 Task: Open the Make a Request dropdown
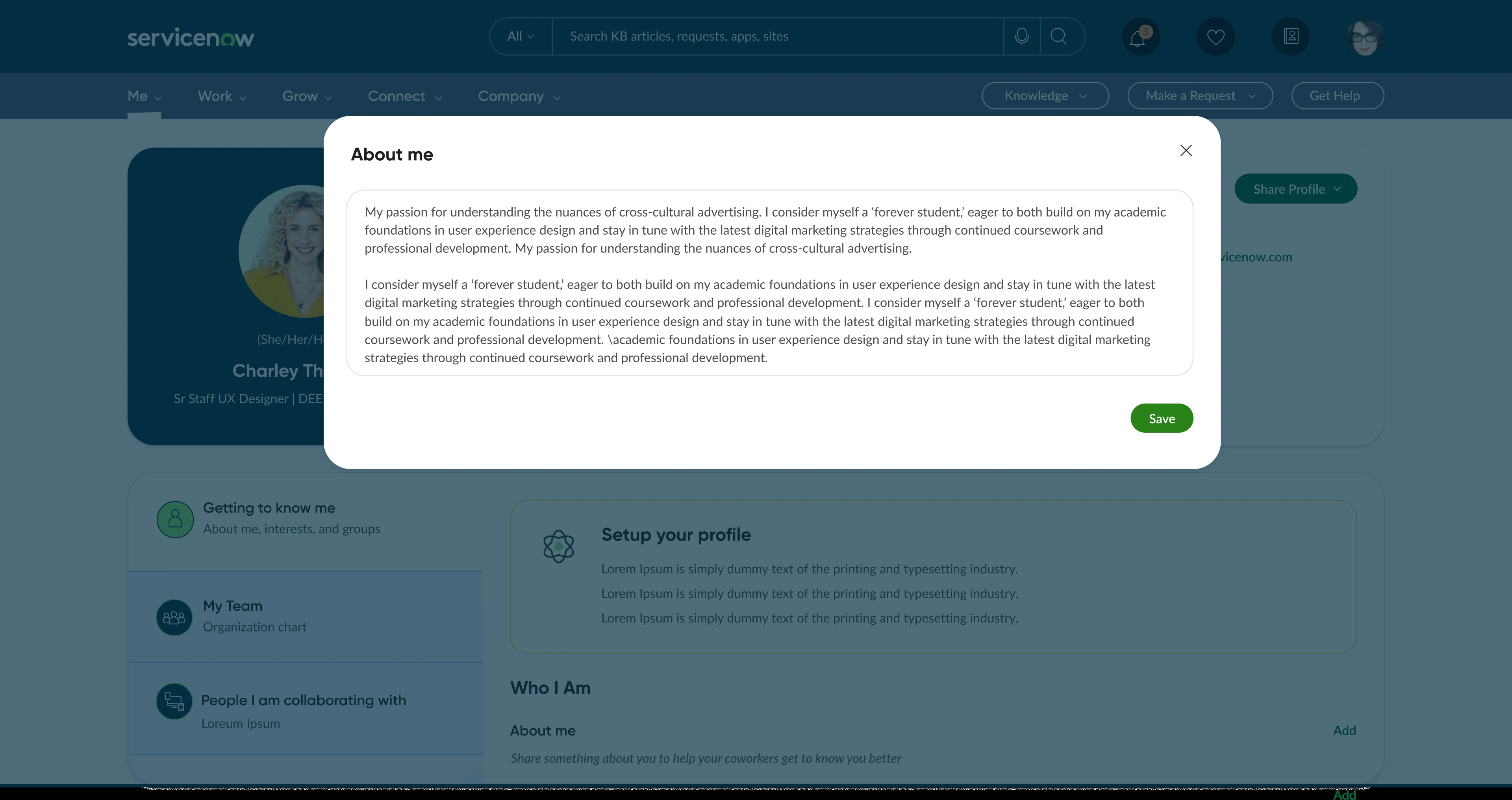pos(1200,96)
